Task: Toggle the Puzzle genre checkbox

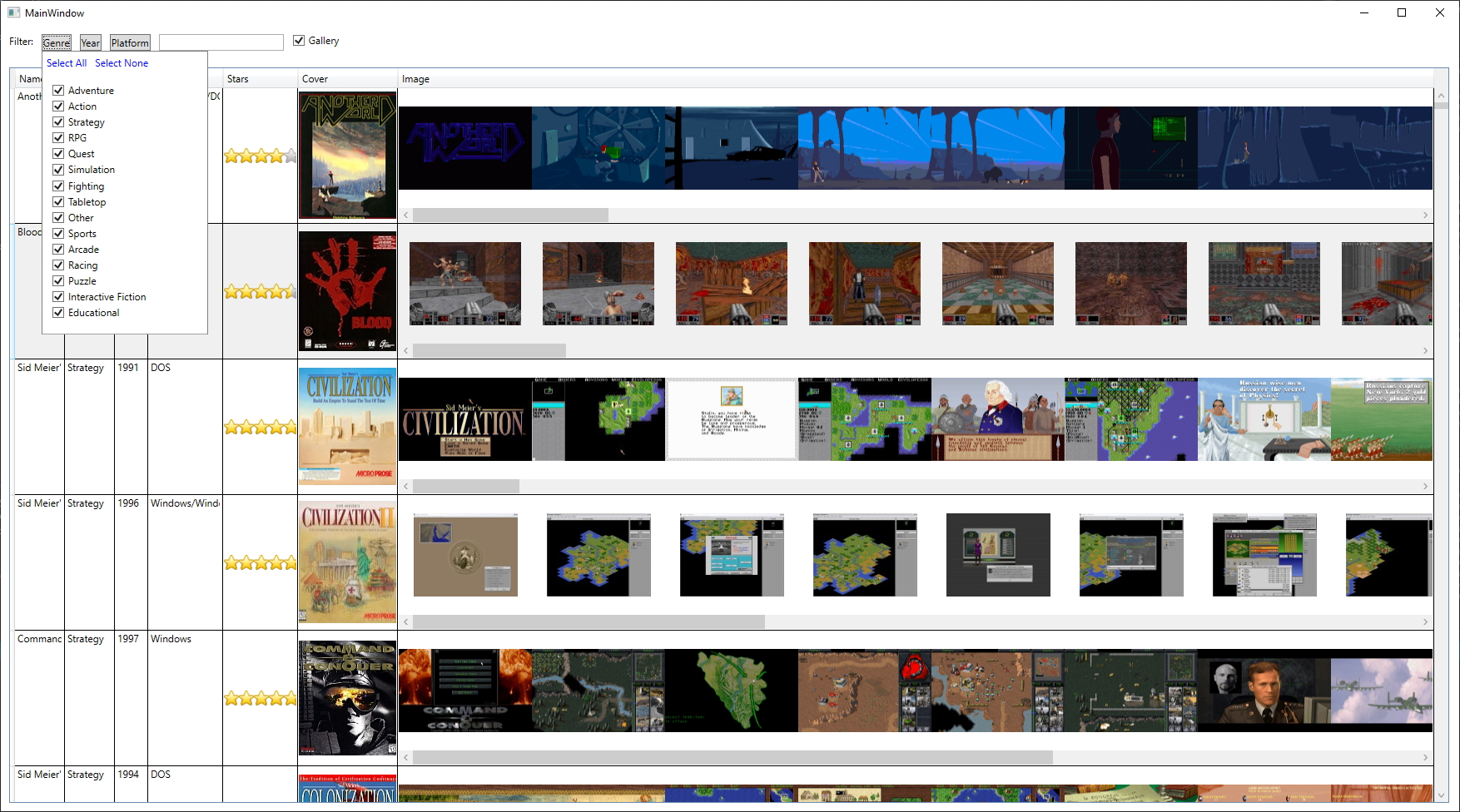Action: [58, 280]
